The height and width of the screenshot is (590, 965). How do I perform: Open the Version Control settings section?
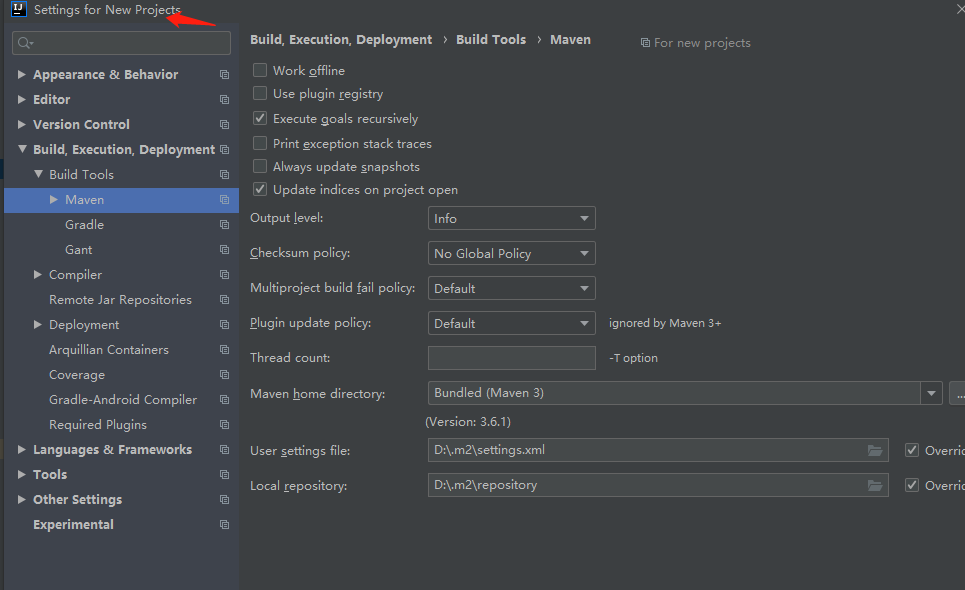(81, 125)
